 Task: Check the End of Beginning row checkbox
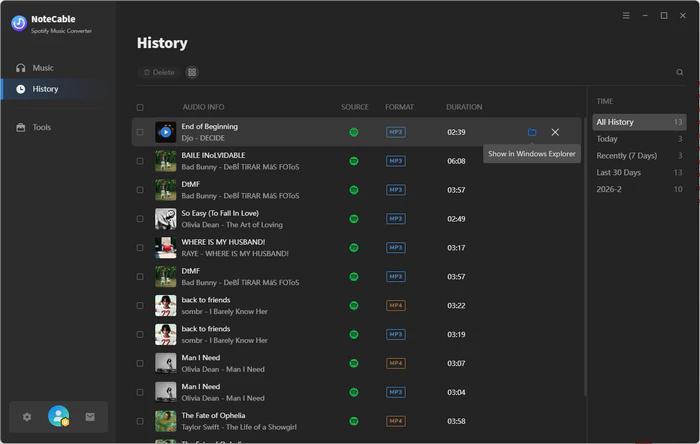(140, 132)
